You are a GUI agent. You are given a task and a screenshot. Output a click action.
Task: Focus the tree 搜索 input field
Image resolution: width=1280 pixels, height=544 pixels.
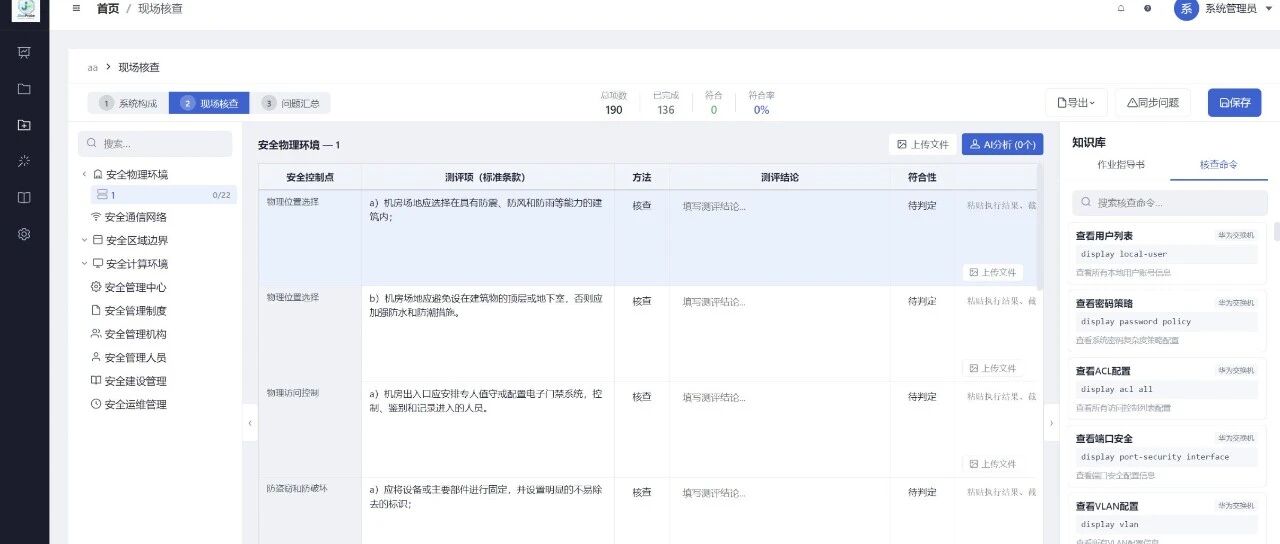[155, 144]
